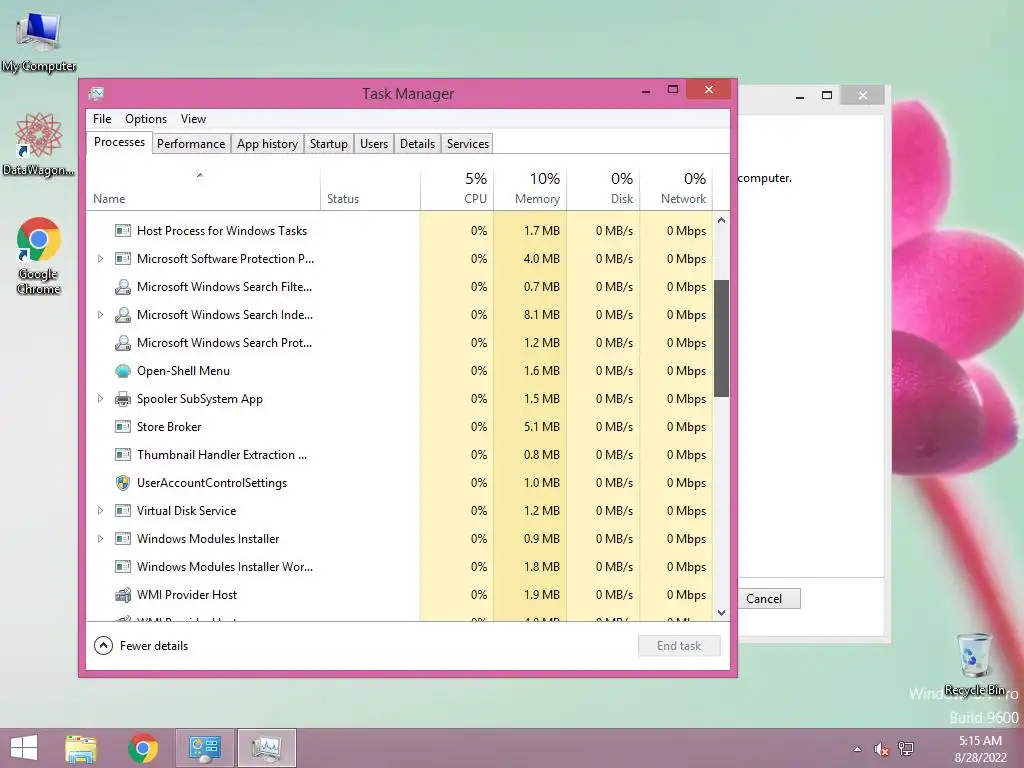Expand Spooler SubSystem App group
1024x768 pixels.
coord(100,399)
